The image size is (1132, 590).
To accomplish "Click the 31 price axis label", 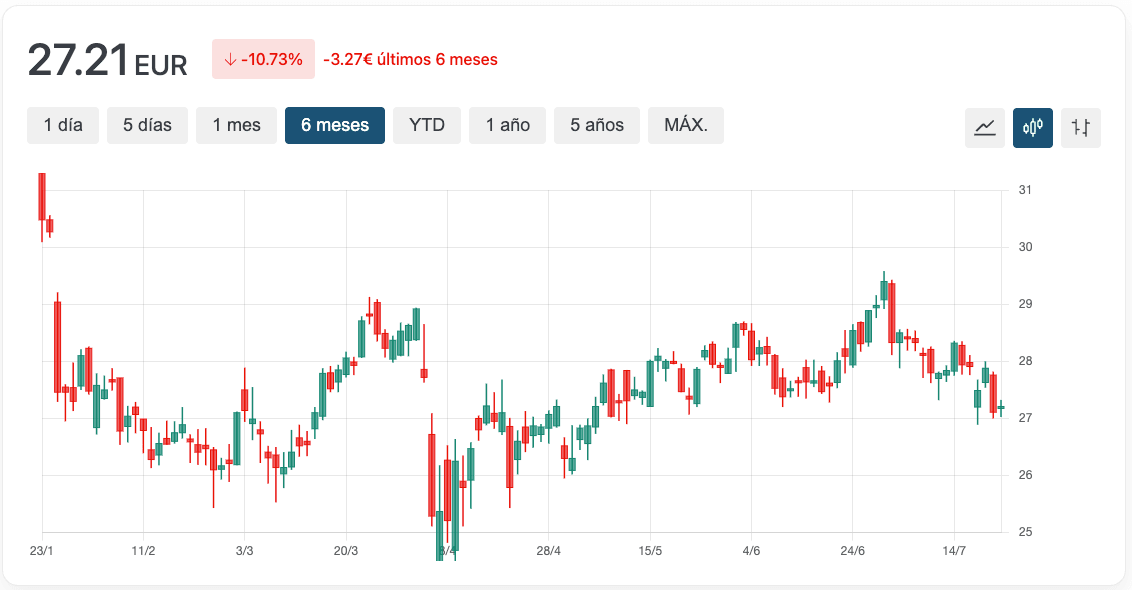I will 1025,190.
